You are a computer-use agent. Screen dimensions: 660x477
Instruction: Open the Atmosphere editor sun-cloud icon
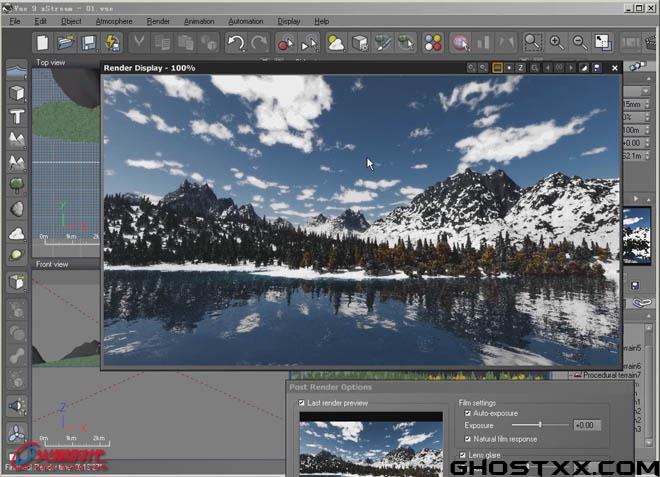point(336,43)
